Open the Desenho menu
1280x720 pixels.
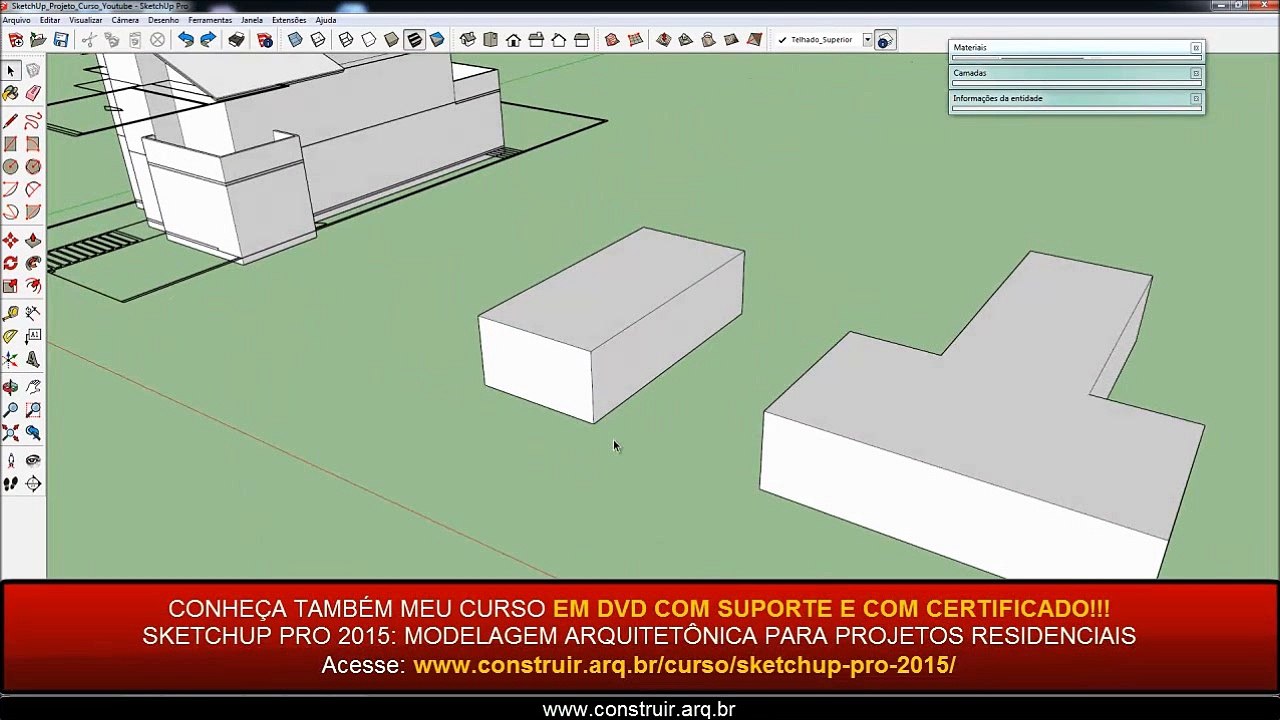[163, 20]
